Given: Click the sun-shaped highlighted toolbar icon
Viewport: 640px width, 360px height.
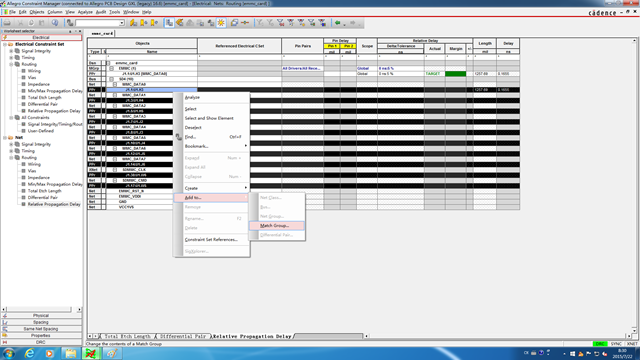Looking at the screenshot, I should coord(221,23).
